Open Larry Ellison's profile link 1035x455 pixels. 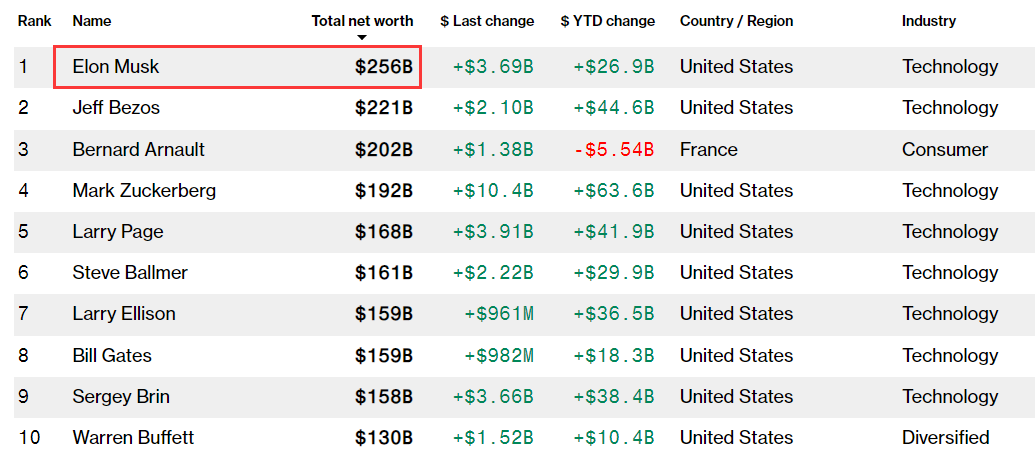tap(124, 314)
